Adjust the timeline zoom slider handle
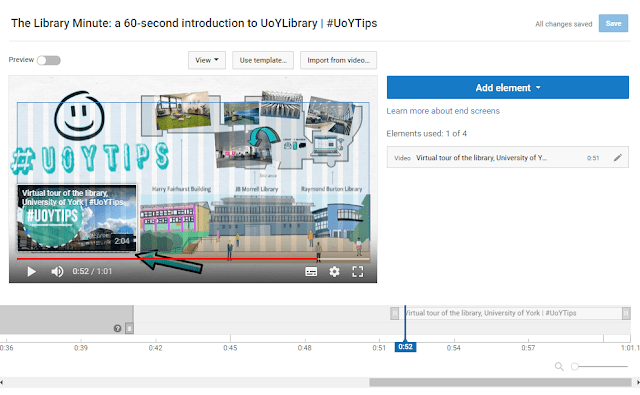This screenshot has height=395, width=640. tap(575, 366)
